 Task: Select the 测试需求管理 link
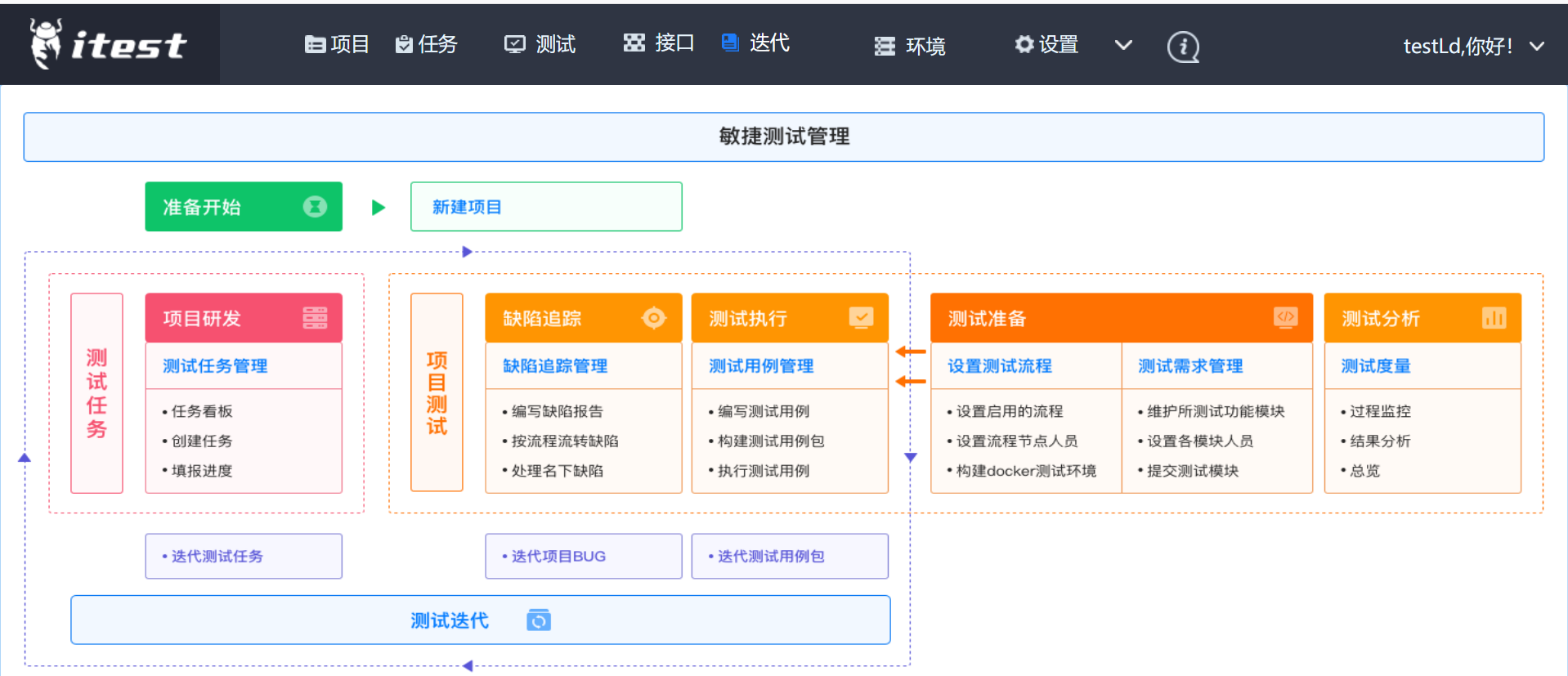coord(1190,366)
